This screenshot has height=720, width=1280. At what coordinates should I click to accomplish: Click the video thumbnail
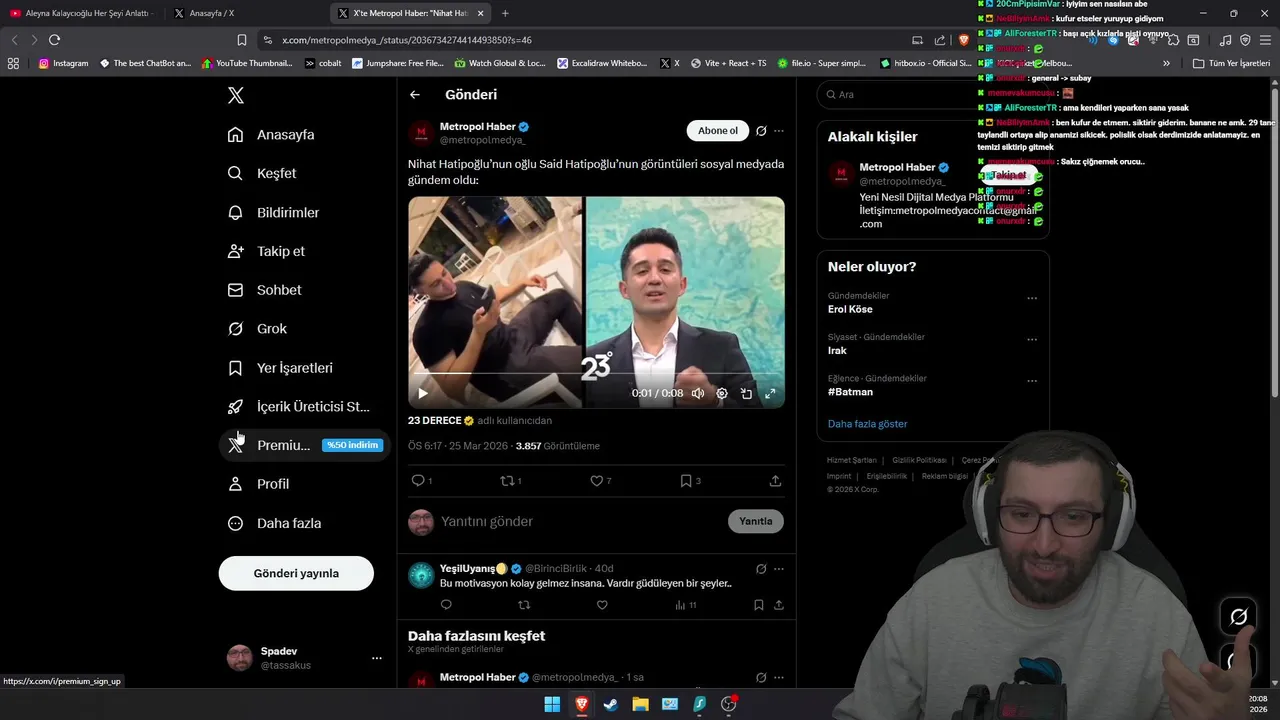[x=596, y=302]
